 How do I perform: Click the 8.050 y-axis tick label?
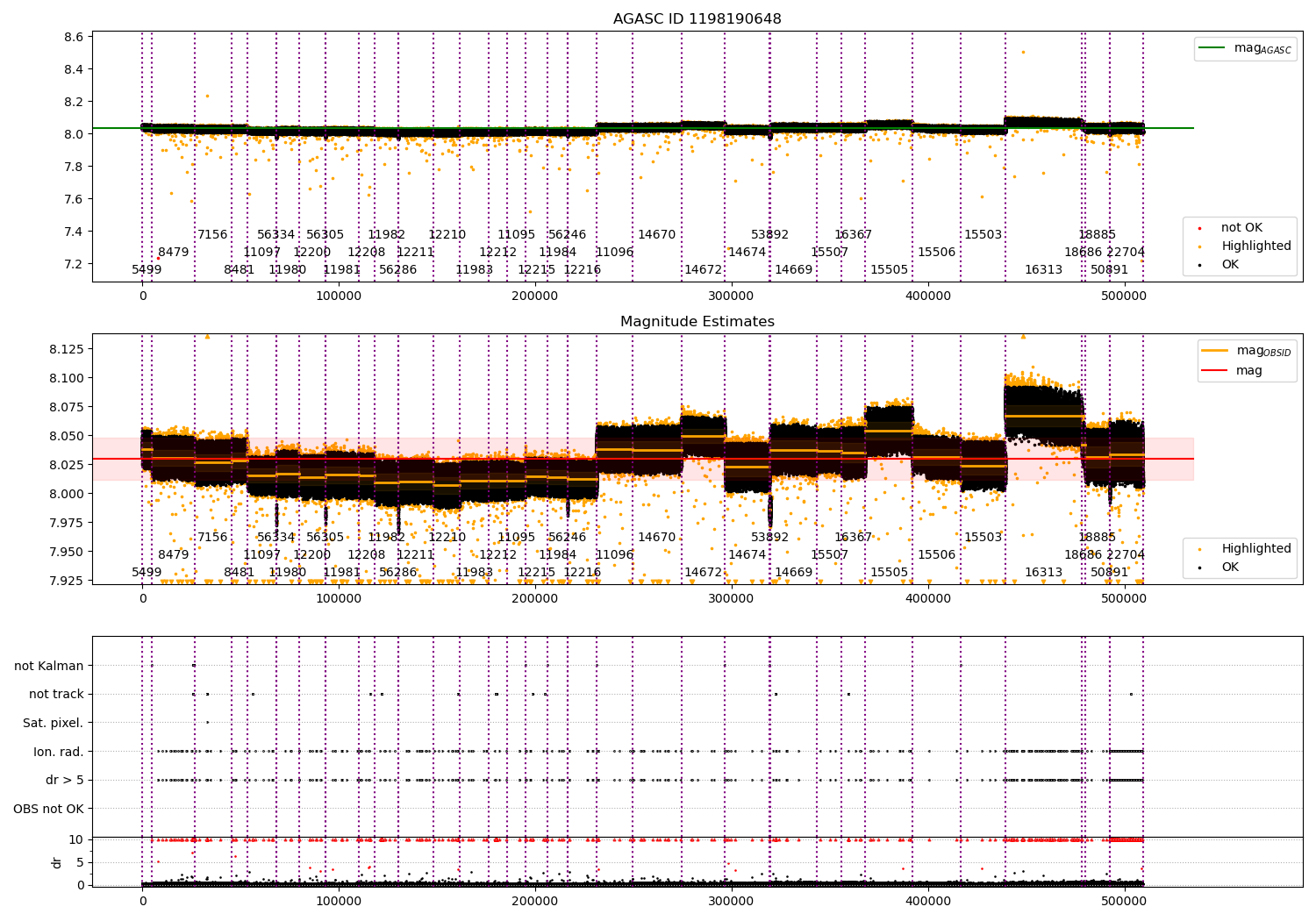click(67, 436)
